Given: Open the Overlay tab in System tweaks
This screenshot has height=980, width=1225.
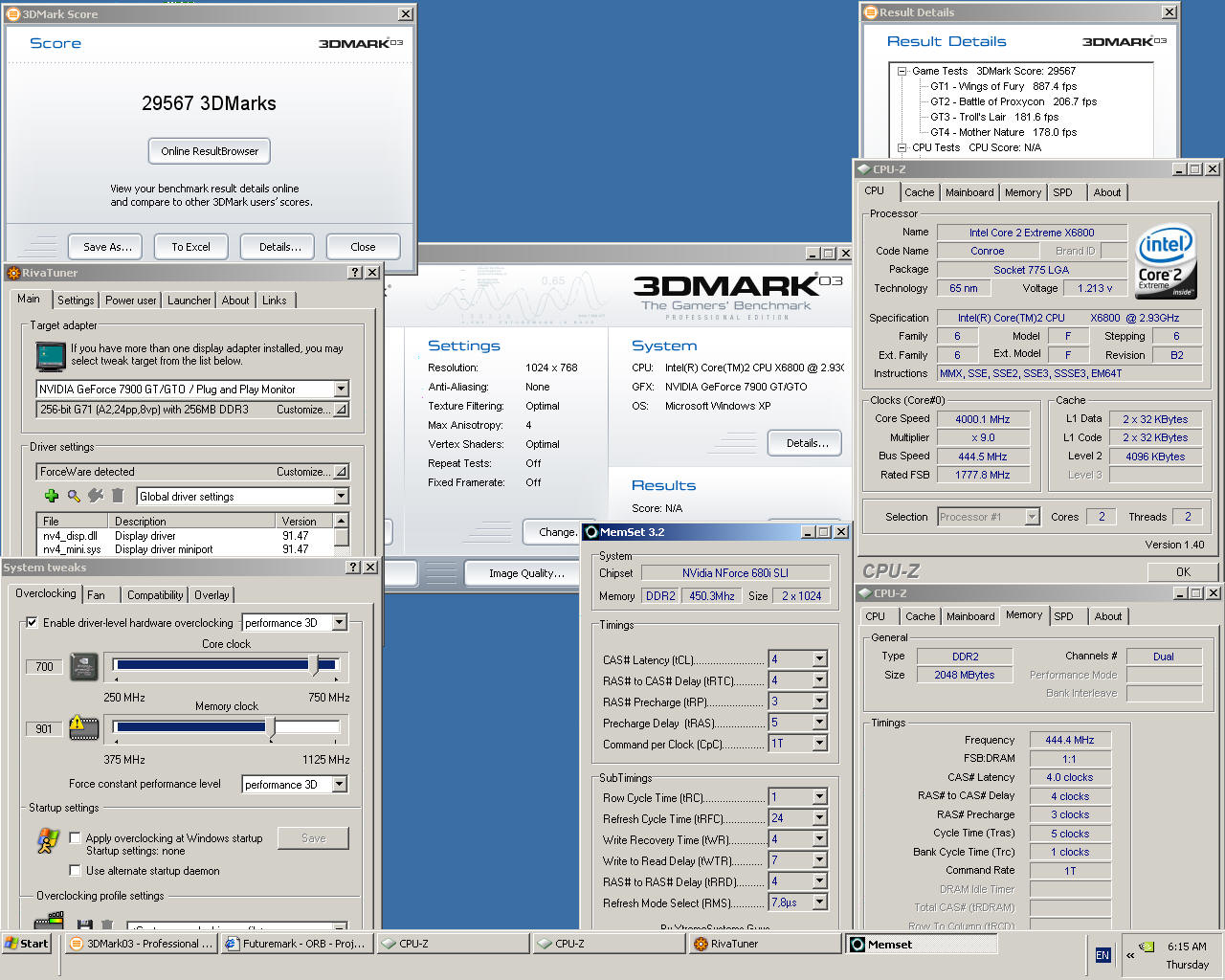Looking at the screenshot, I should (212, 594).
